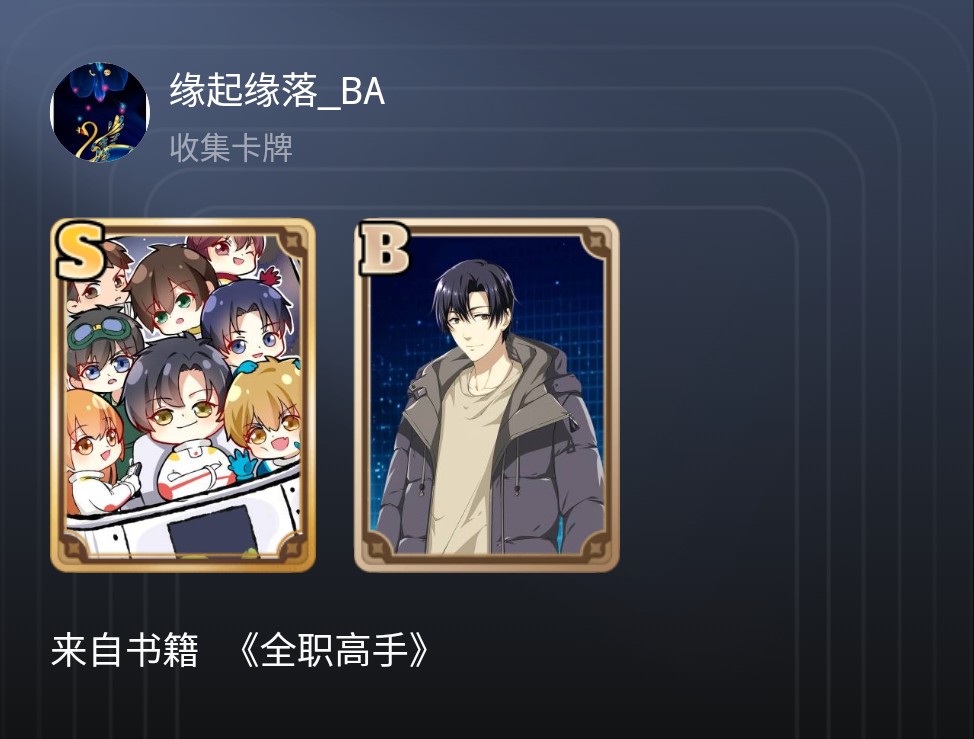Tap the orange-haired girl chibi on the S card
This screenshot has width=974, height=739.
coord(94,435)
